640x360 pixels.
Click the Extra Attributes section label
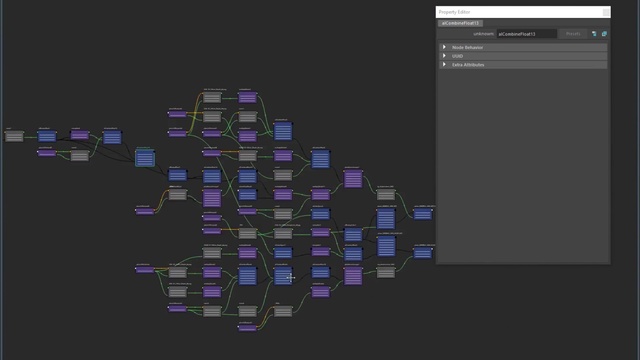468,64
